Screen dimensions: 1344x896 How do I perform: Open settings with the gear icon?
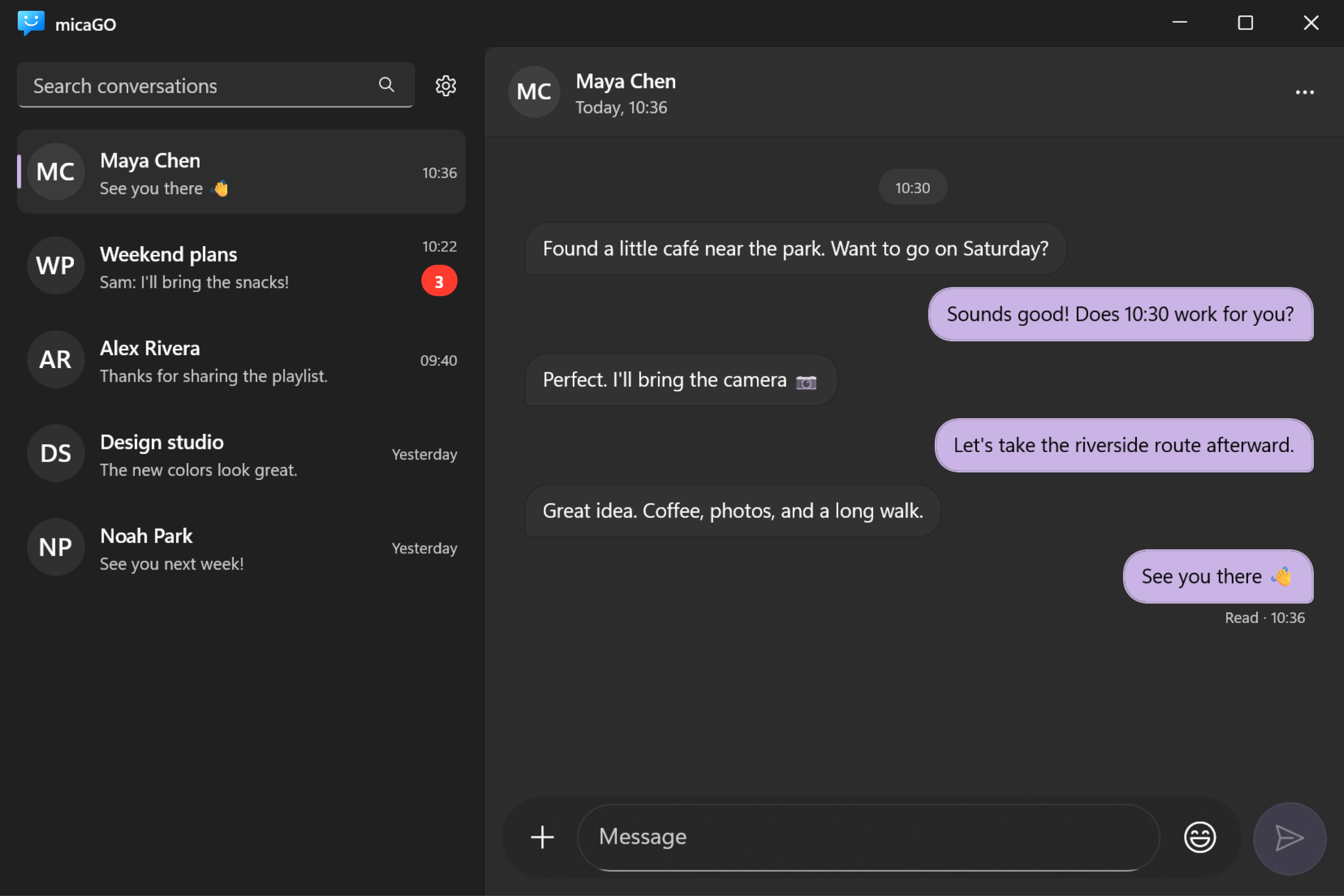(x=446, y=86)
